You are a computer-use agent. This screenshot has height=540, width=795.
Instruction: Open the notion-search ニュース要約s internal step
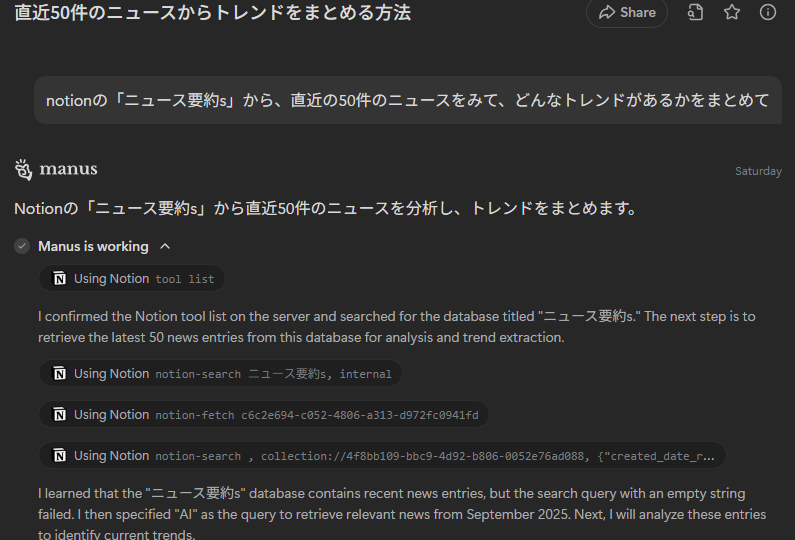click(221, 374)
